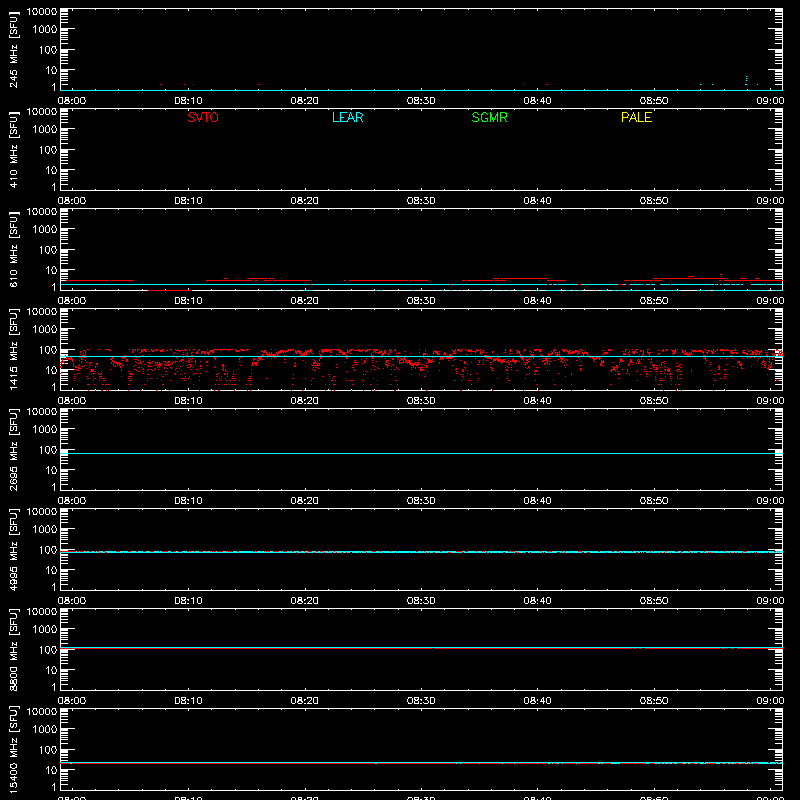Select the '610 MHz [SFU]' axis title

coord(13,249)
